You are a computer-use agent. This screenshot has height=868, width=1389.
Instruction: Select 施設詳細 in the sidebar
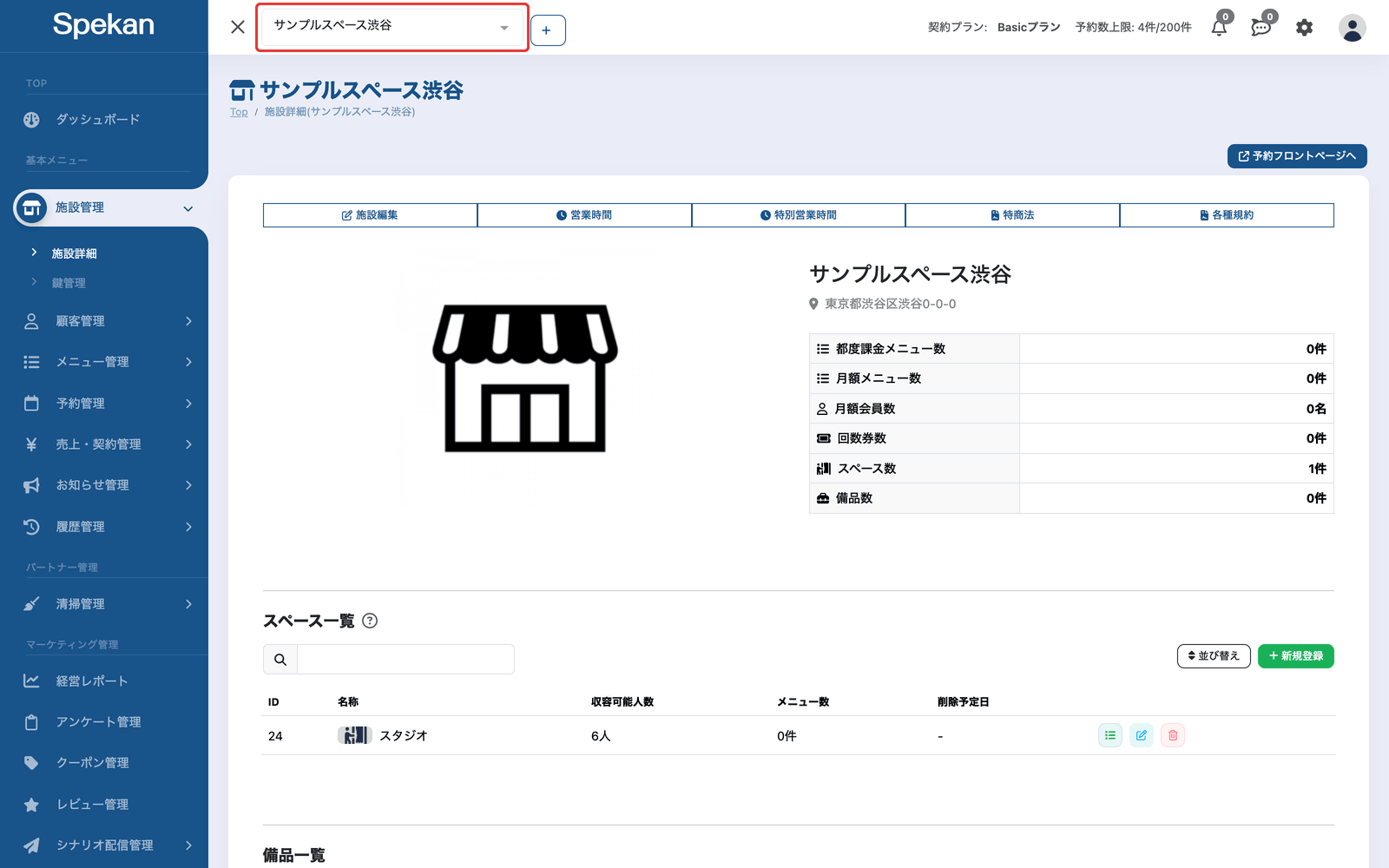pyautogui.click(x=74, y=253)
